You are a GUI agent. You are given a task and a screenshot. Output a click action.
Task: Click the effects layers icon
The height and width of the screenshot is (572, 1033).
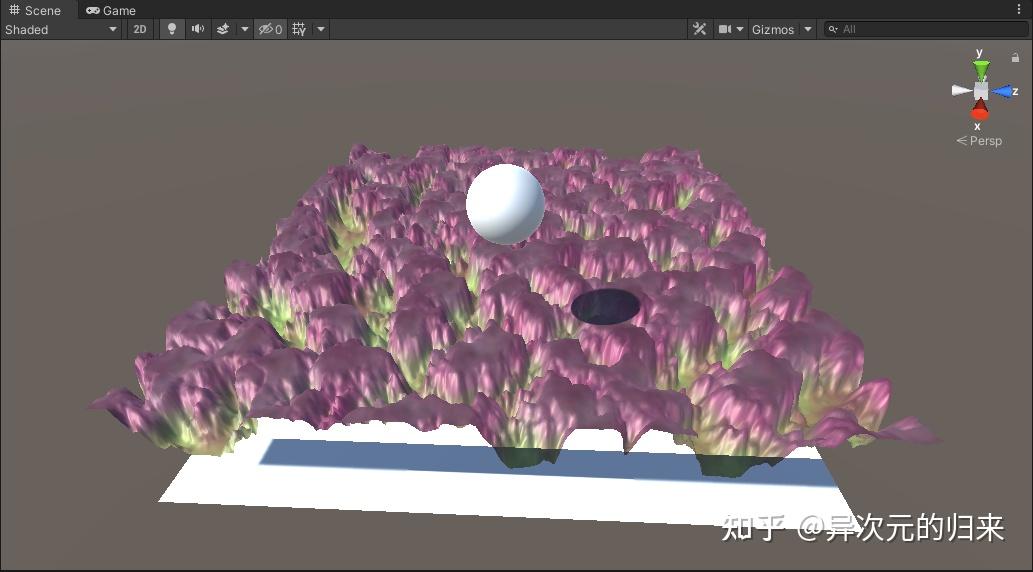coord(223,29)
